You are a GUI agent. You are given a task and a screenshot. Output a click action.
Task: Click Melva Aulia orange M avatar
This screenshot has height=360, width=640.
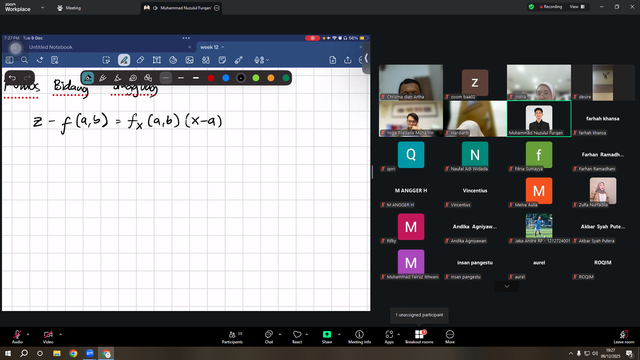click(x=539, y=191)
